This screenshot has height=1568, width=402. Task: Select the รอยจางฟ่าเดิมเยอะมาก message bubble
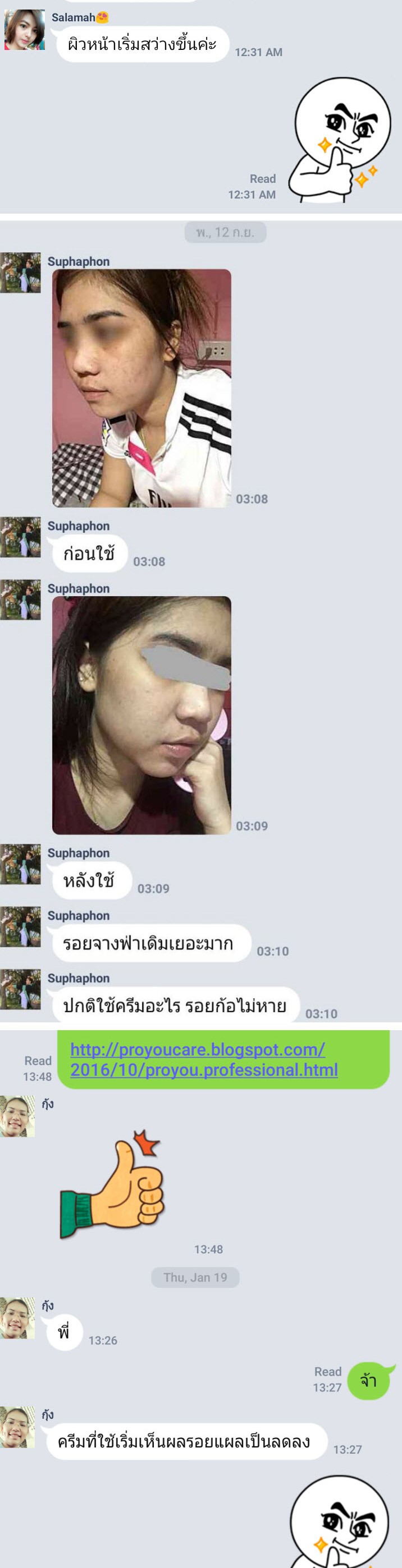149,943
